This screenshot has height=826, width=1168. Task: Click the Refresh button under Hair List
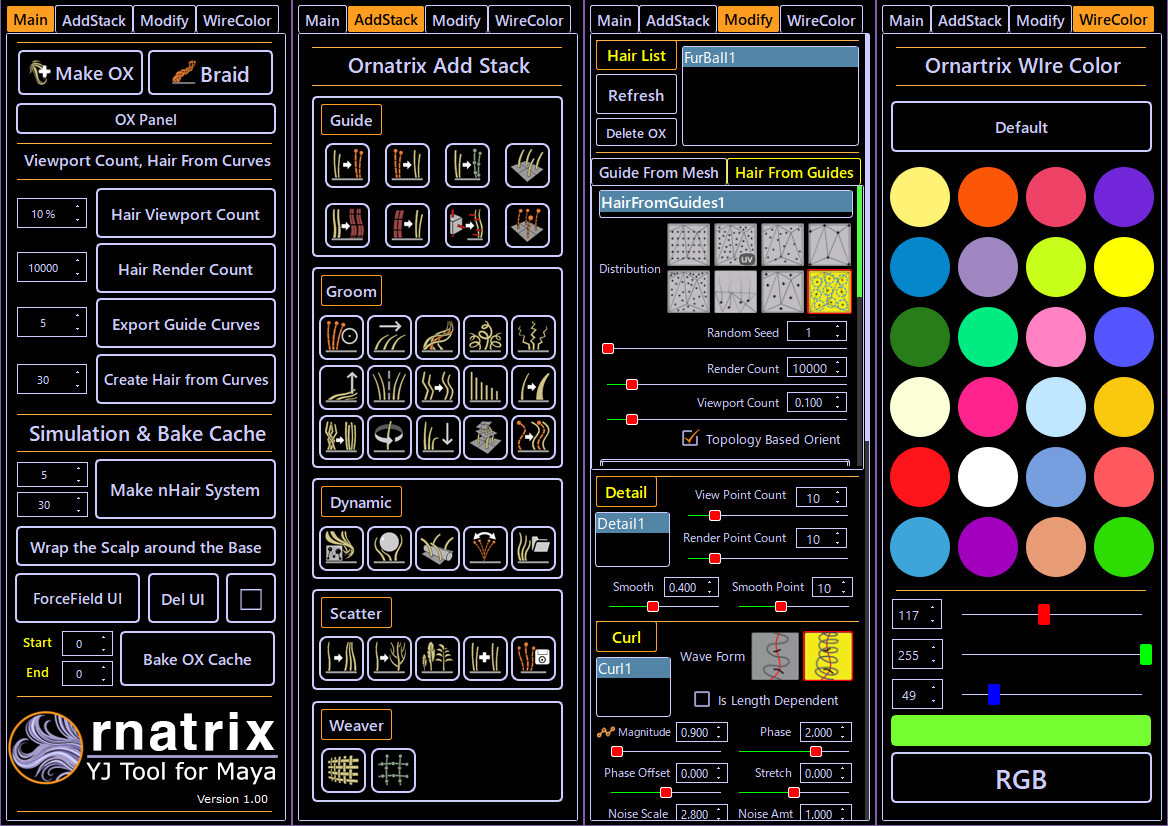[x=635, y=94]
